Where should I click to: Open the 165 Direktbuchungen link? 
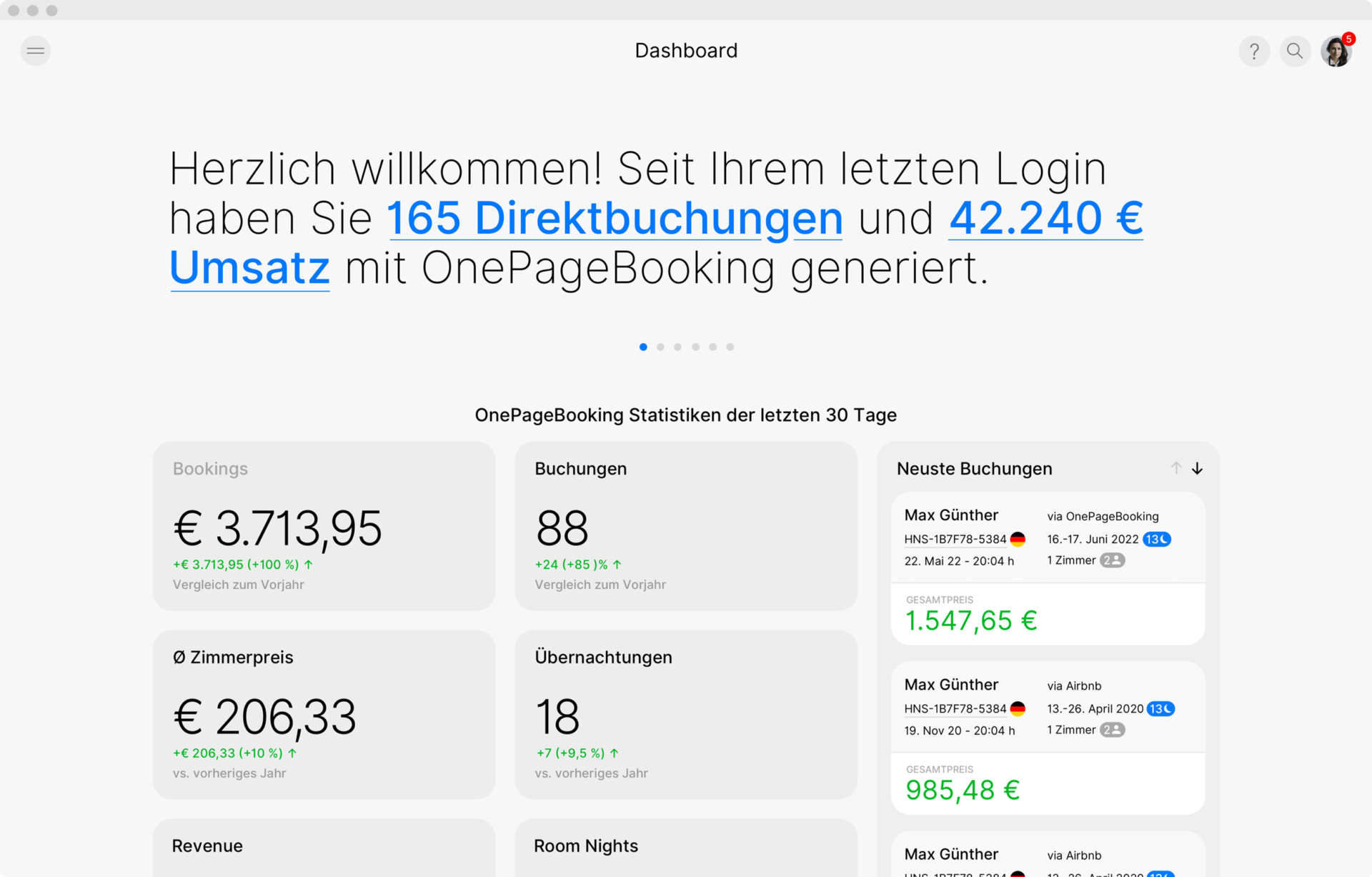[615, 218]
